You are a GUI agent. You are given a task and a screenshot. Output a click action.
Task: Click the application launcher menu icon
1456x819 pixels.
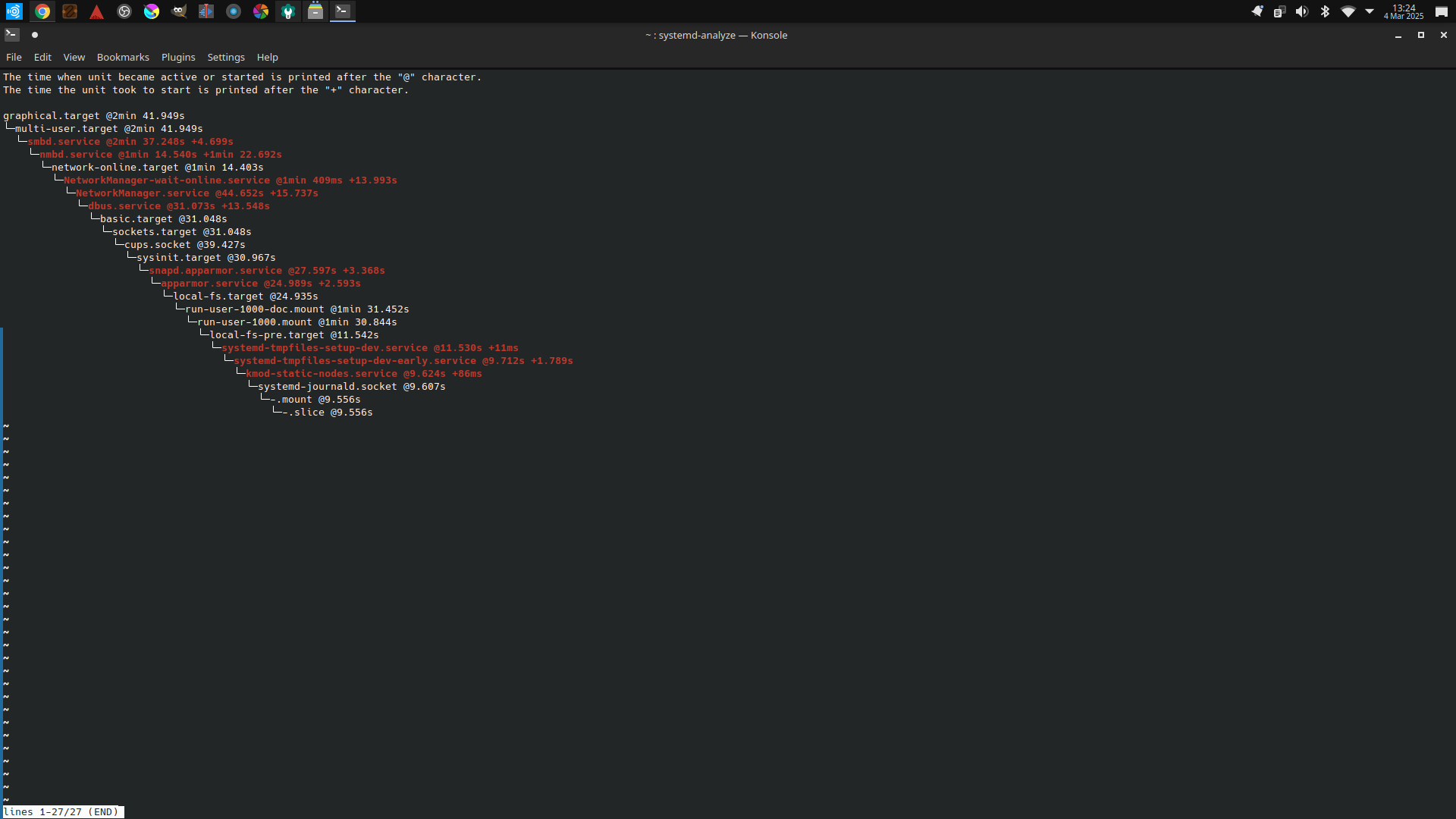click(14, 11)
